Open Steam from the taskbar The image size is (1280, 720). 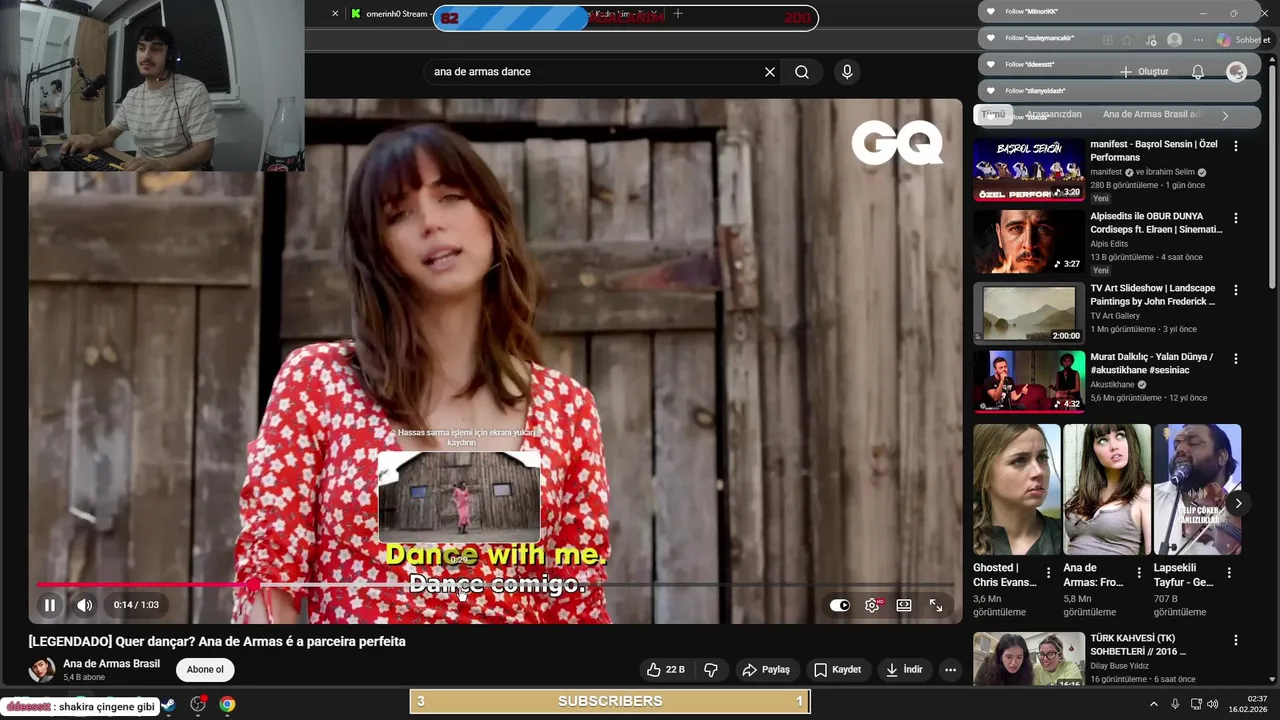coord(168,705)
